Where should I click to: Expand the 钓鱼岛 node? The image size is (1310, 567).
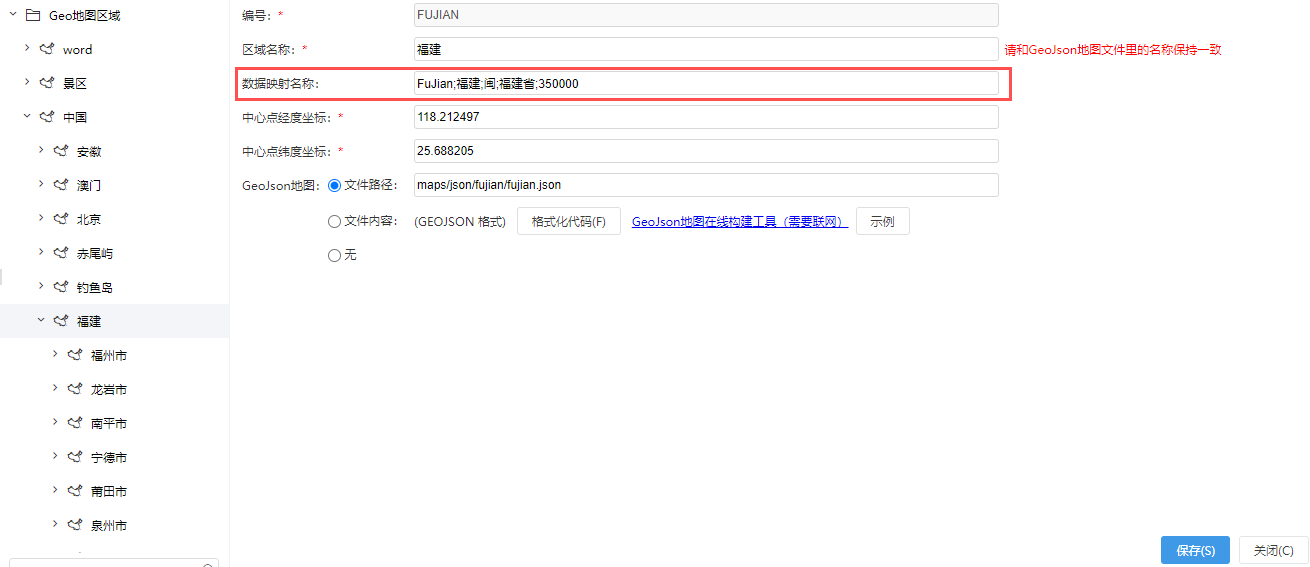[41, 287]
